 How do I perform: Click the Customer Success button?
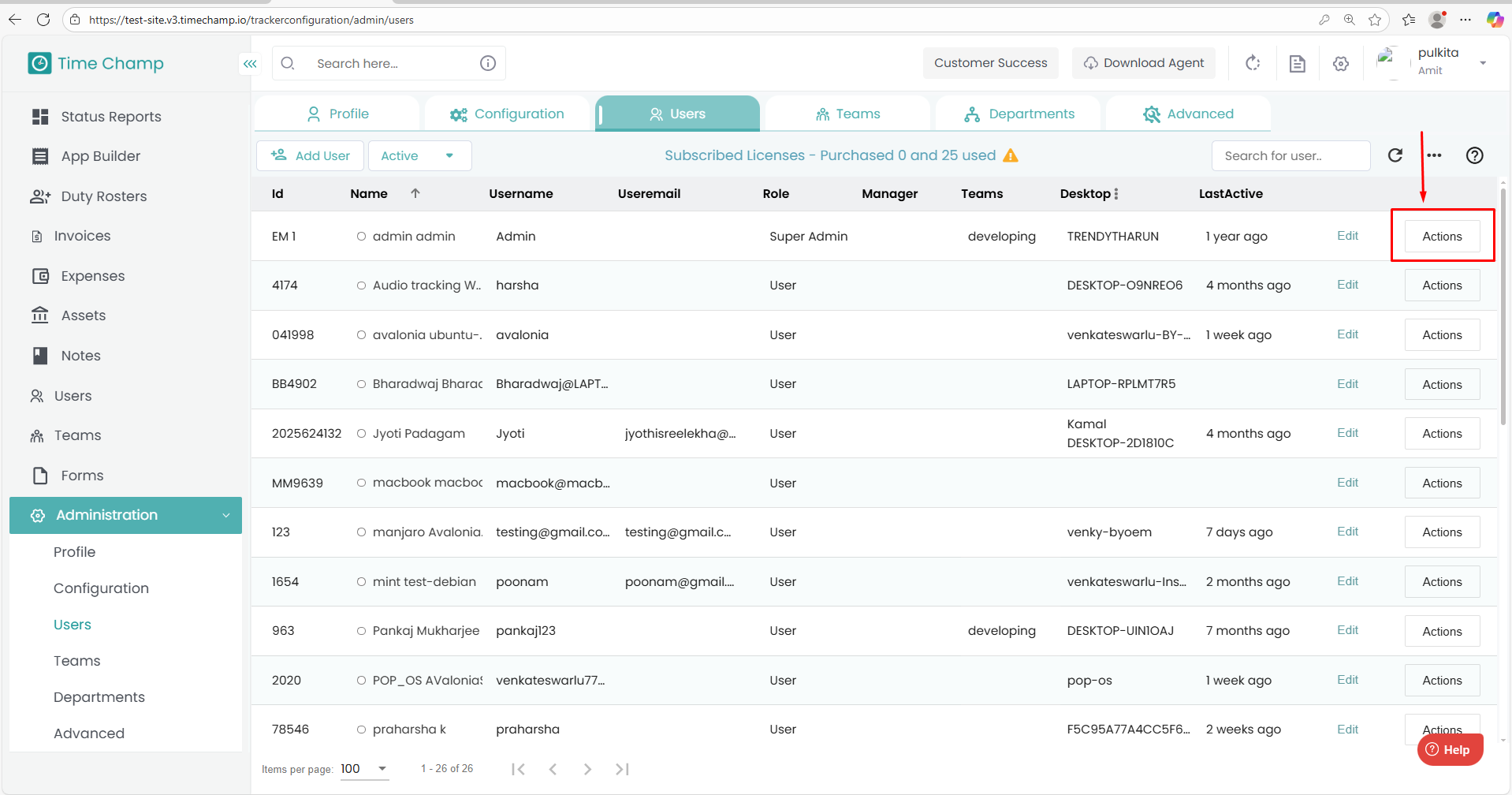991,63
